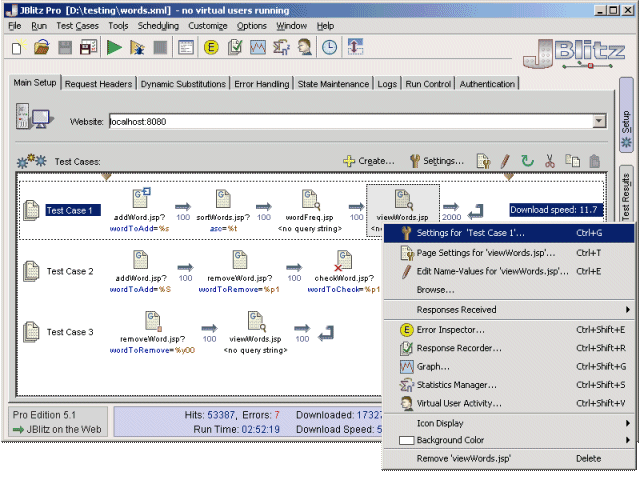
Task: Open the File menu
Action: pyautogui.click(x=15, y=26)
